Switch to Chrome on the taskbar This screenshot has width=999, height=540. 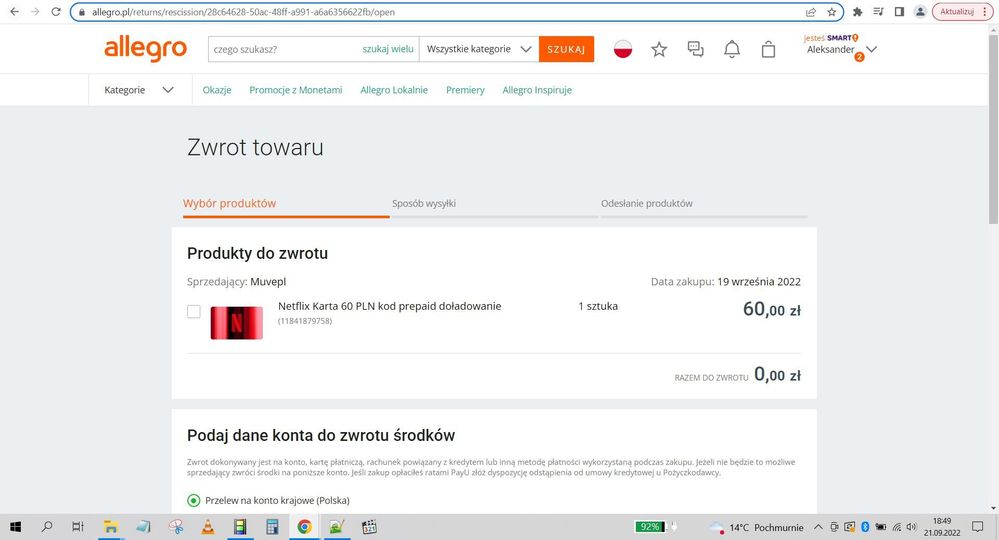point(305,527)
